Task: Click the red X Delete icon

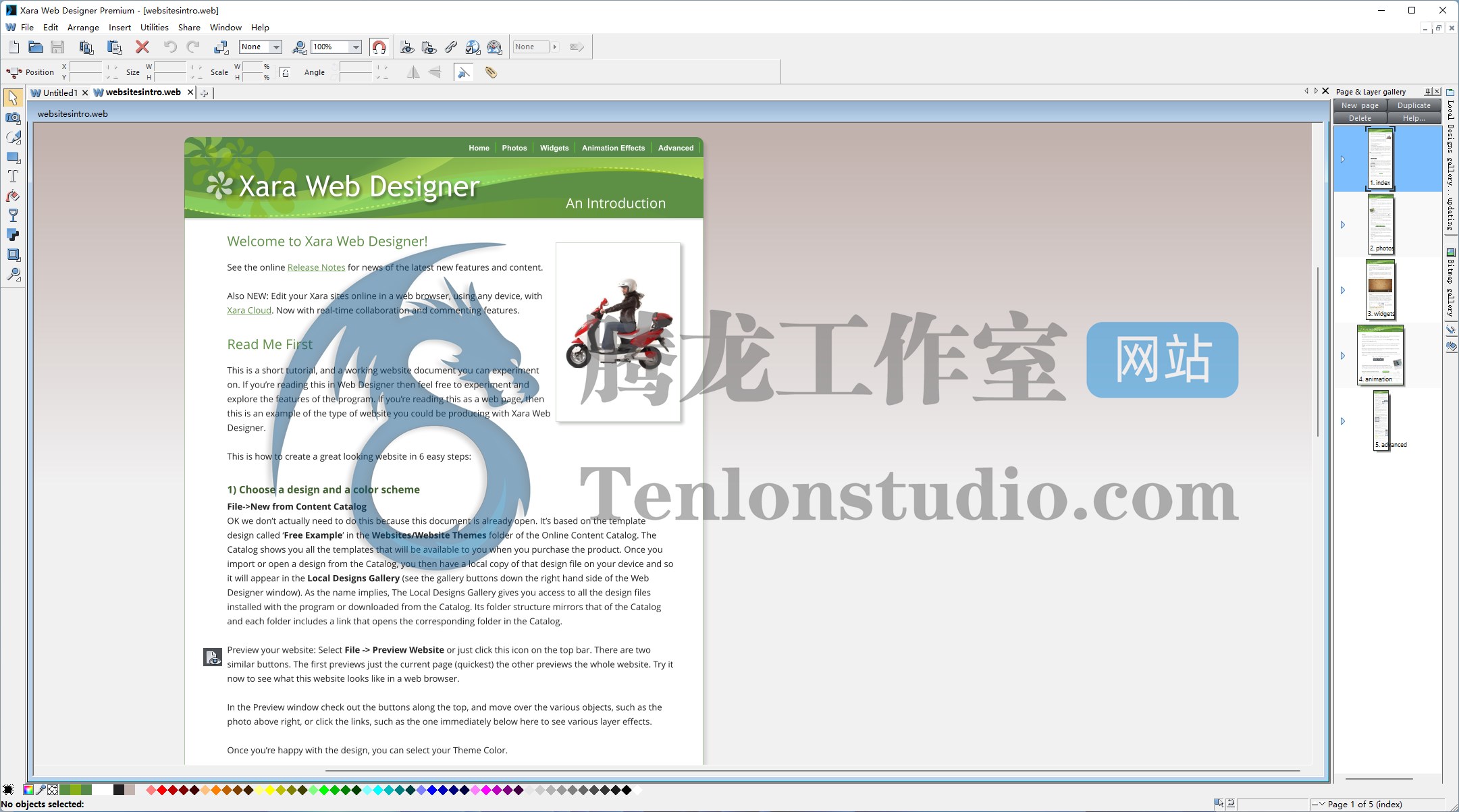Action: [142, 47]
